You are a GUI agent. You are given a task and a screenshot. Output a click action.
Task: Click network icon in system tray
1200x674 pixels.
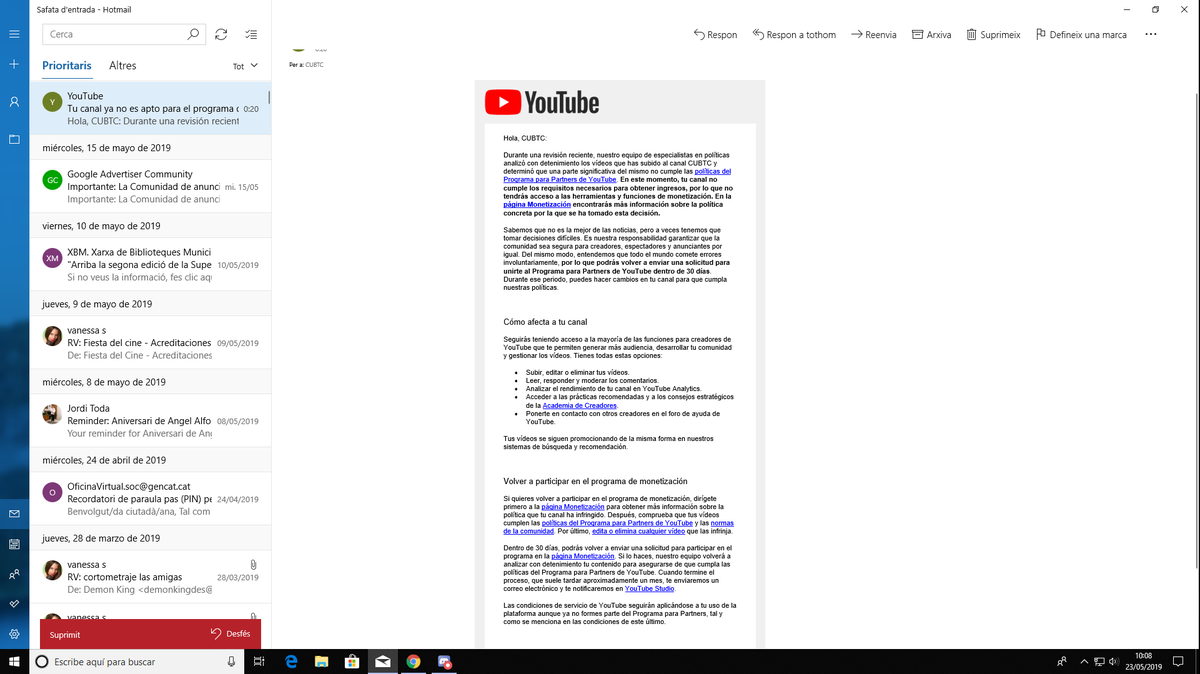1099,661
